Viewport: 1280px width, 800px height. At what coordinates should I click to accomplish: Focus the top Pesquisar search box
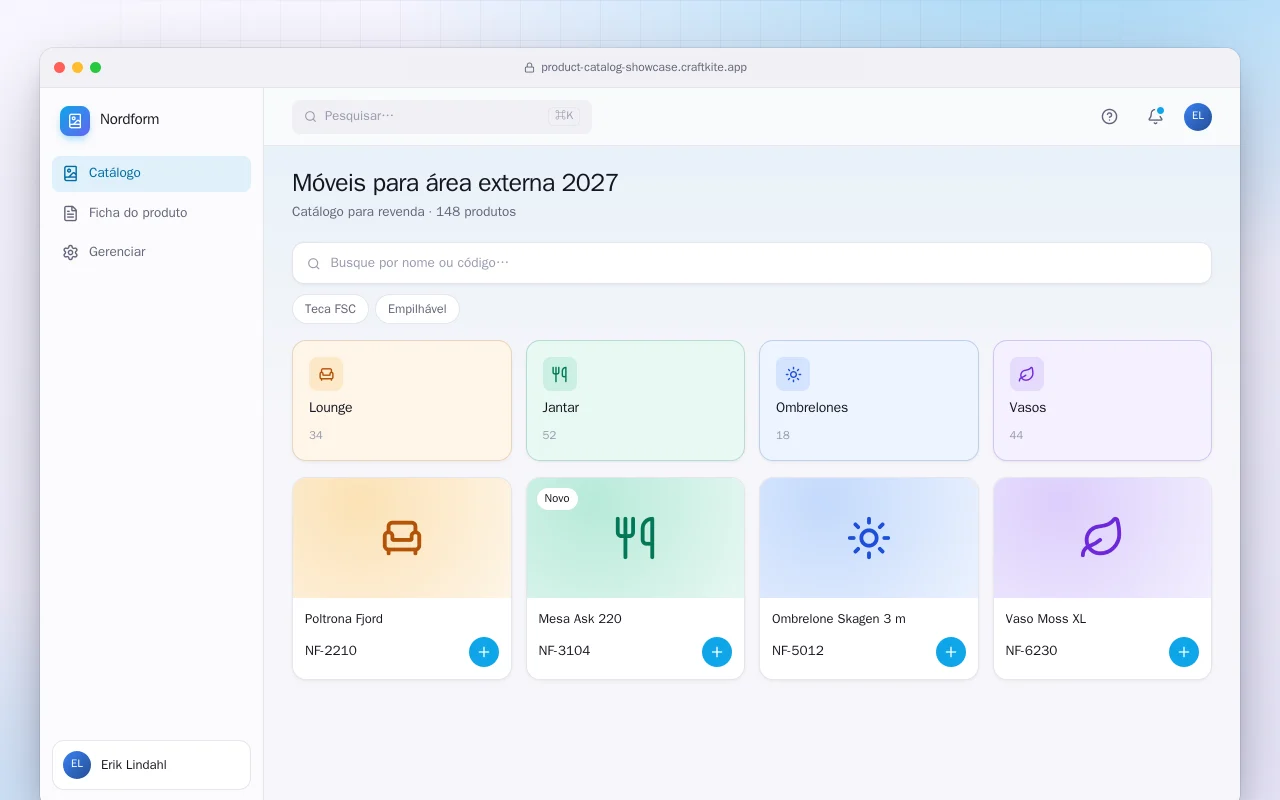click(x=442, y=116)
